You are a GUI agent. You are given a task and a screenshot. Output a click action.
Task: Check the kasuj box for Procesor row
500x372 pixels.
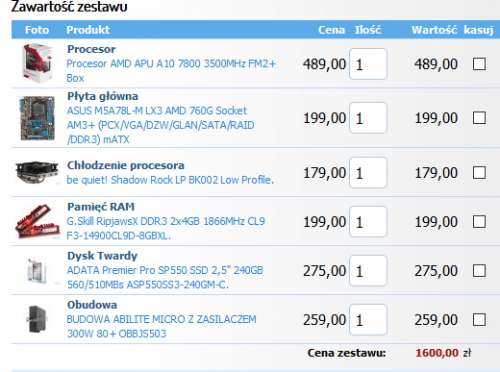tap(479, 64)
